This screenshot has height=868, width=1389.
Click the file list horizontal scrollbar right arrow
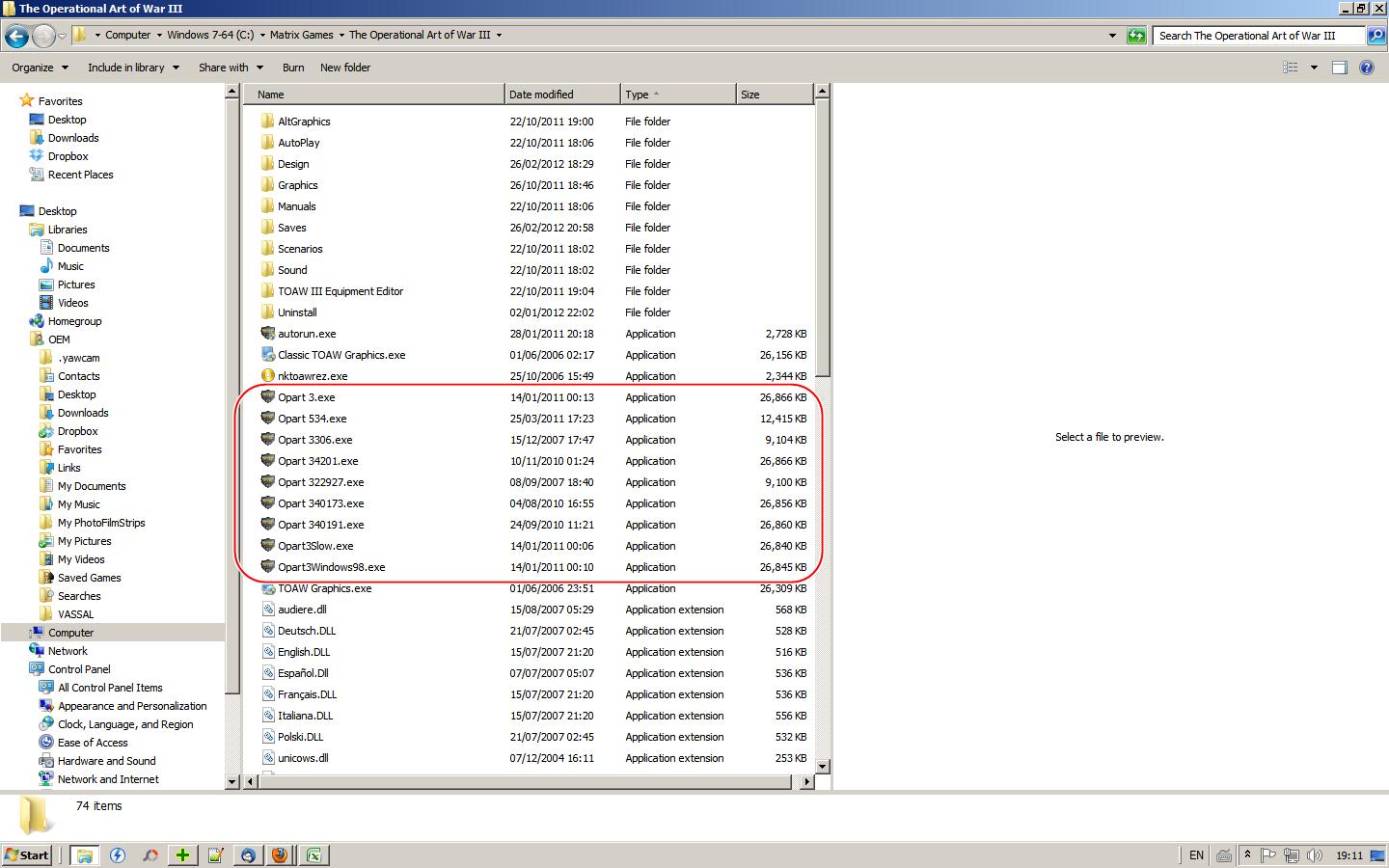click(807, 782)
